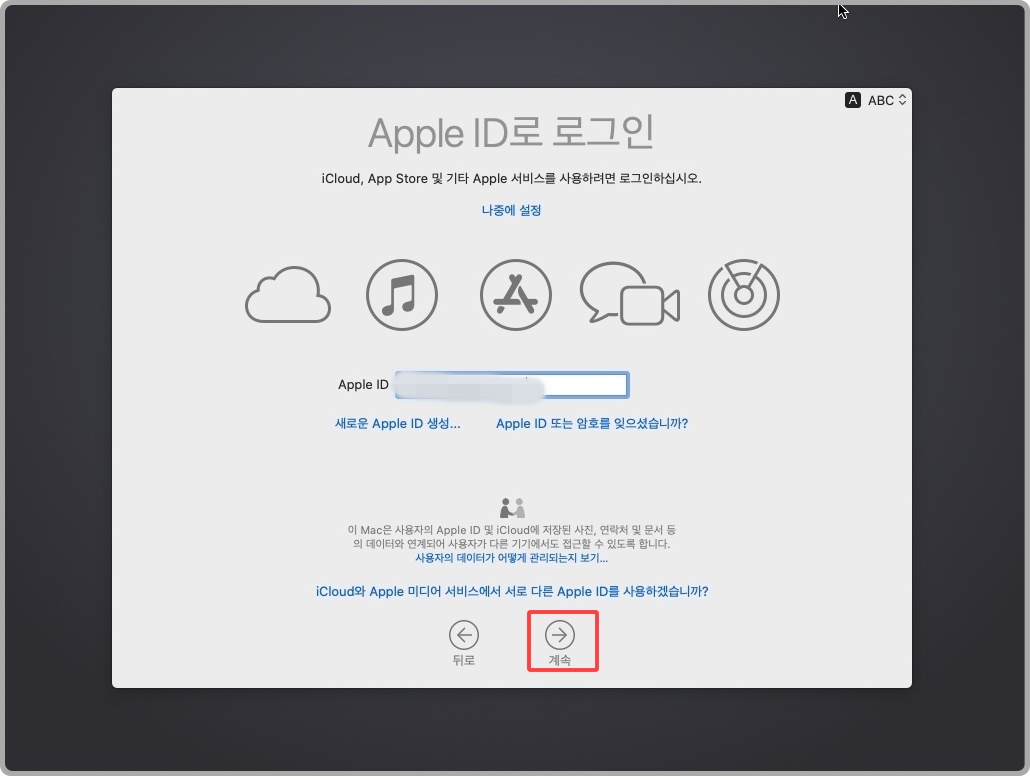
Task: Click the iCloud, App Store description text
Action: [x=511, y=178]
